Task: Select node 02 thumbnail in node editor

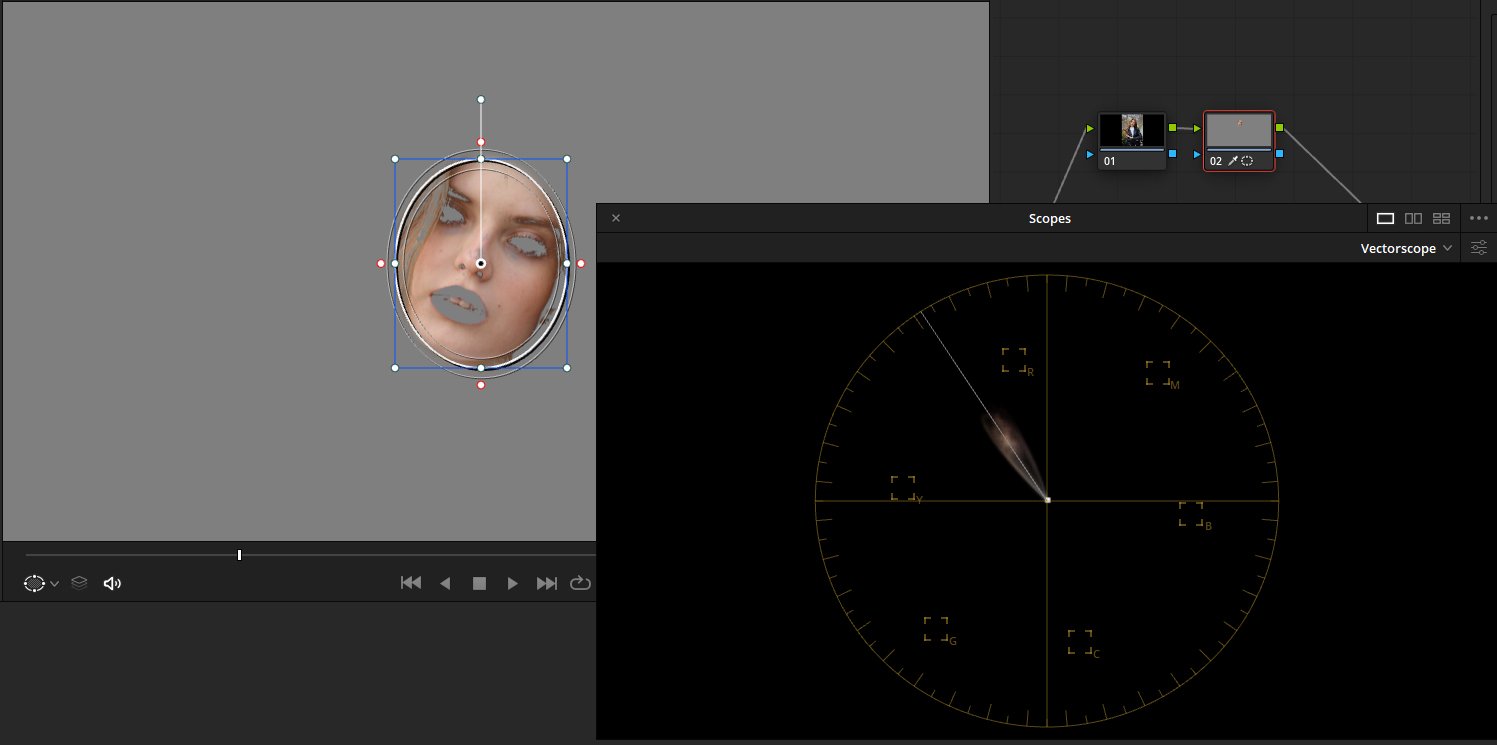Action: point(1239,131)
